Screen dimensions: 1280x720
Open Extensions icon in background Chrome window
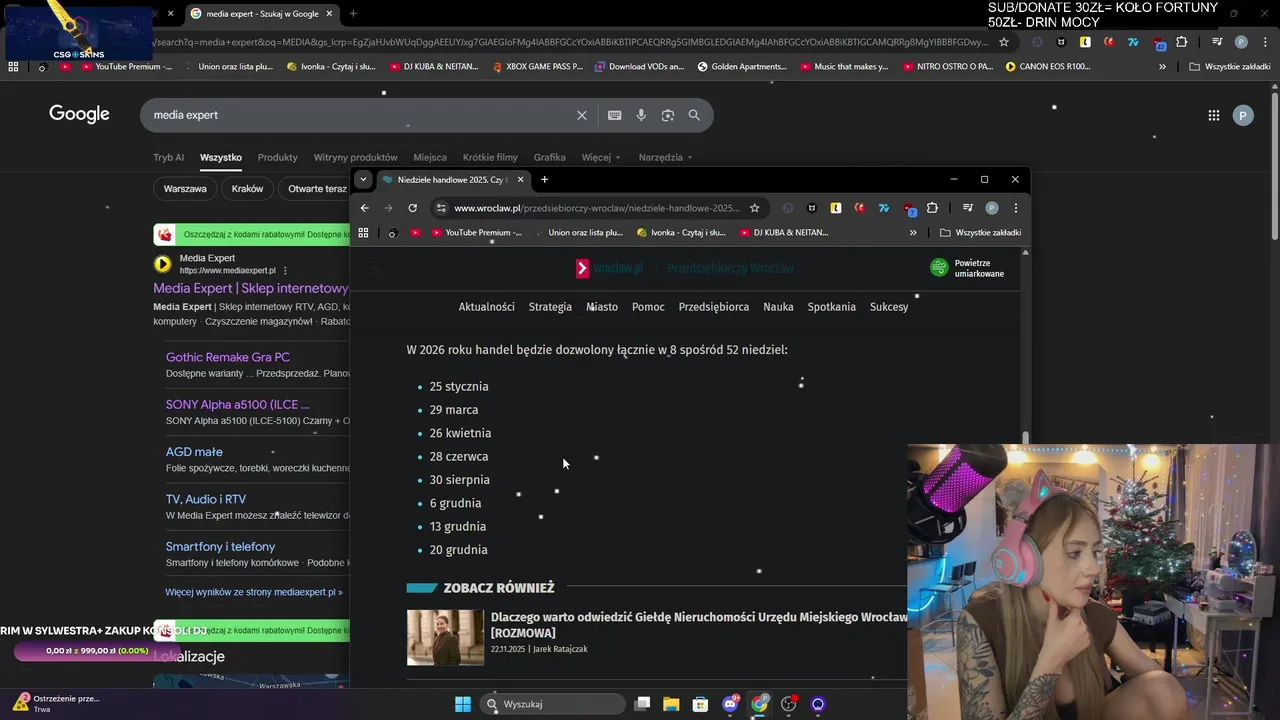pyautogui.click(x=1181, y=42)
